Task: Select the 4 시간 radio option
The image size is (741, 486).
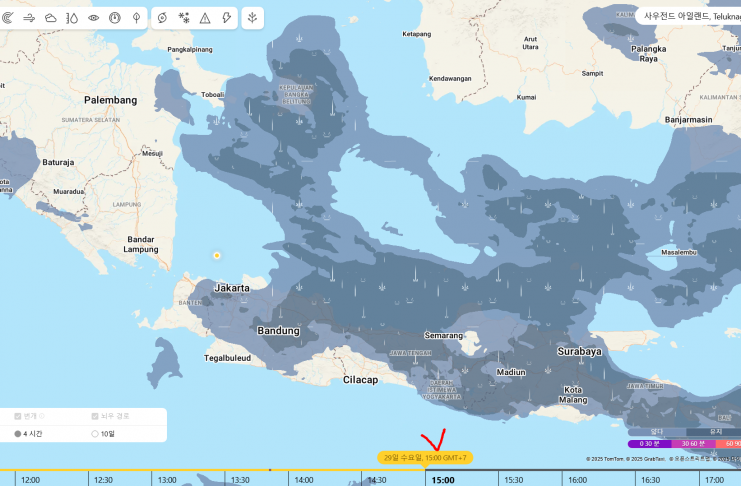Action: [x=18, y=434]
